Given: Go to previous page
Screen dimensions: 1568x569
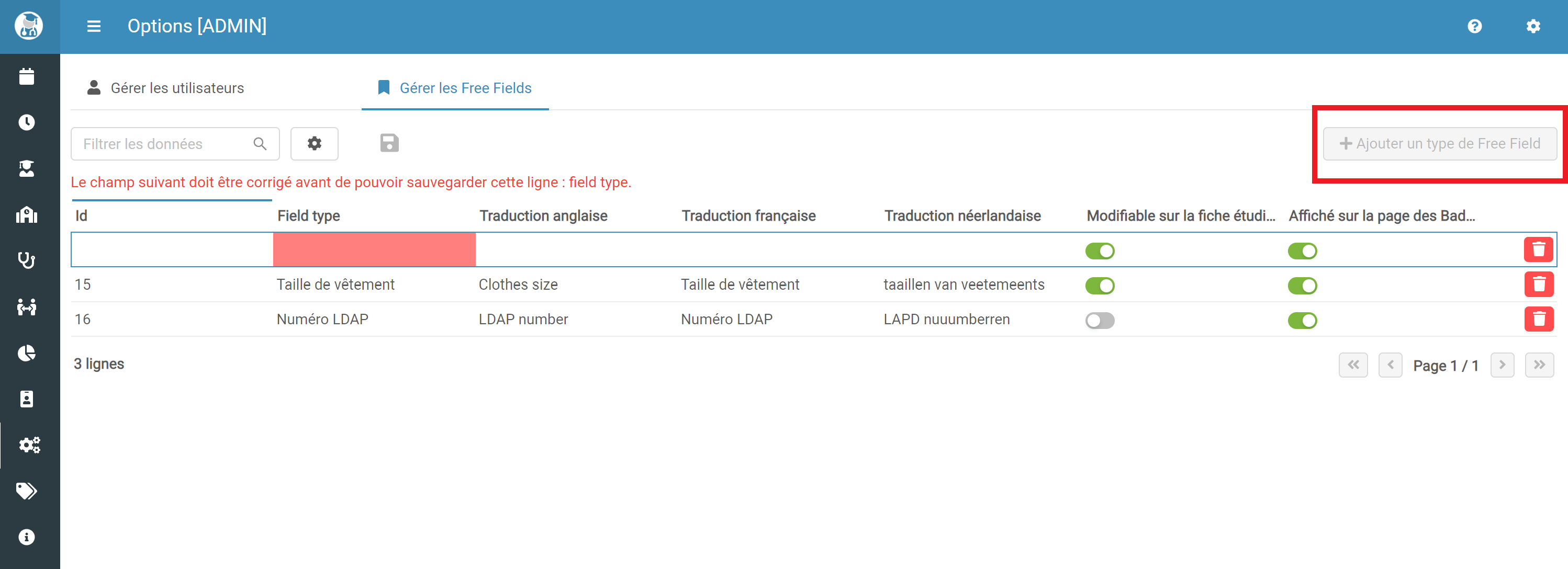Looking at the screenshot, I should click(1390, 365).
